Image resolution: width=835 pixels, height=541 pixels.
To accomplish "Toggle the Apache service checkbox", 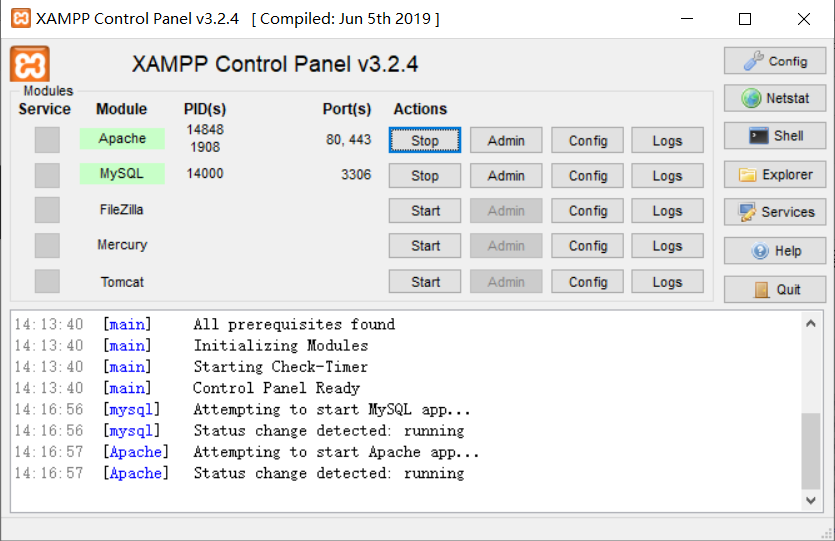I will [x=47, y=140].
